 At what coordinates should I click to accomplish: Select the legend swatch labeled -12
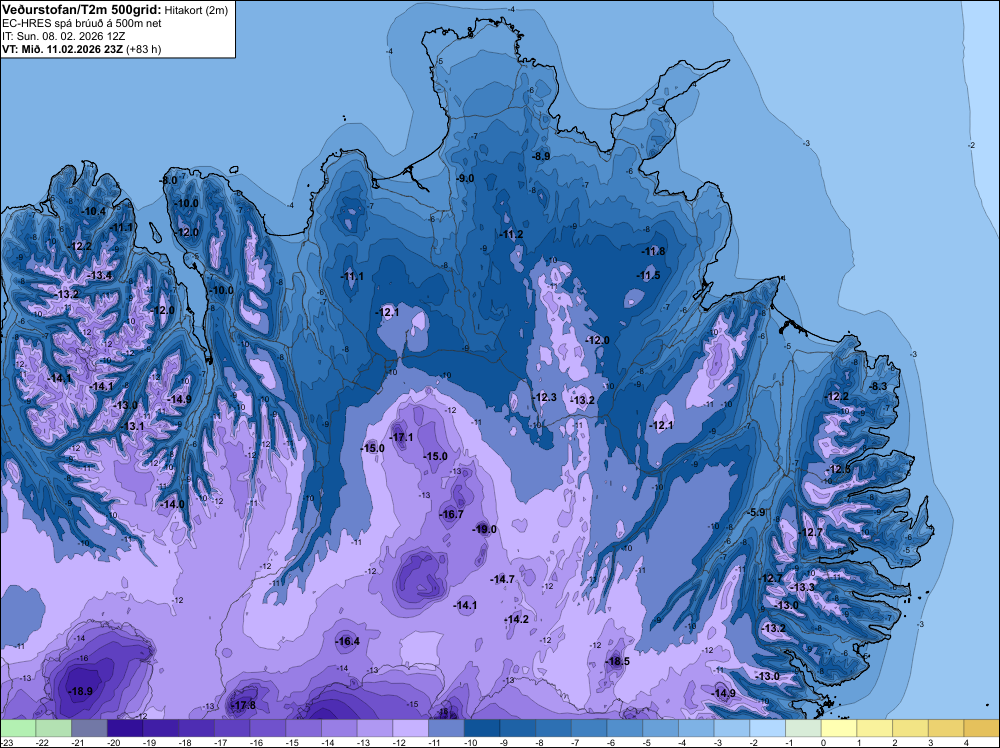pos(411,728)
